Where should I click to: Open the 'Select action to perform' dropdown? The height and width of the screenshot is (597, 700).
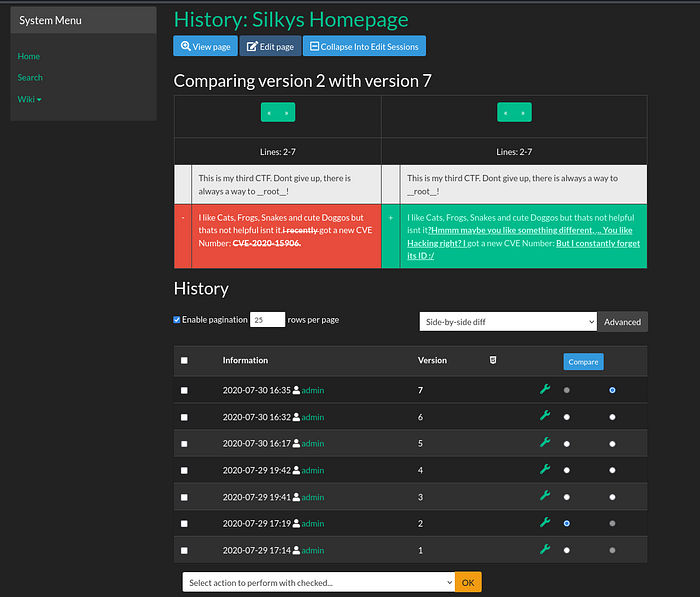[318, 582]
